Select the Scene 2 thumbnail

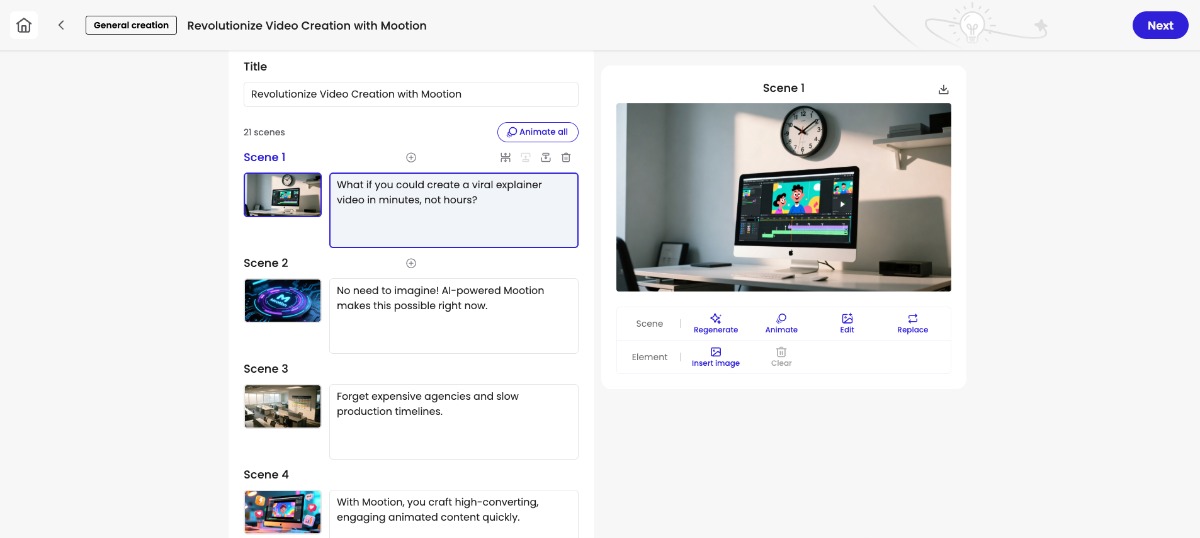(x=283, y=300)
